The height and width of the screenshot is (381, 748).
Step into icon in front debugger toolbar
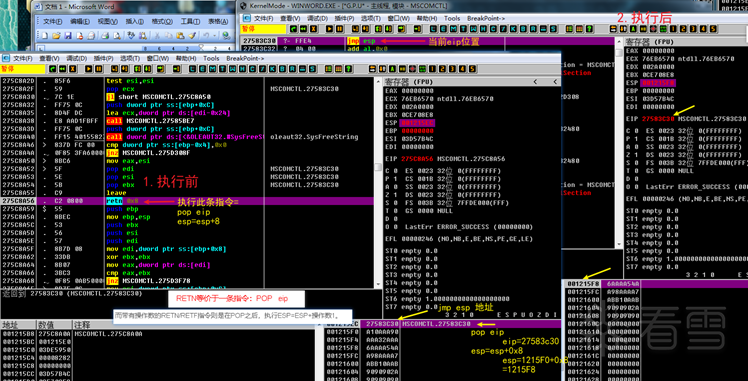[x=114, y=69]
